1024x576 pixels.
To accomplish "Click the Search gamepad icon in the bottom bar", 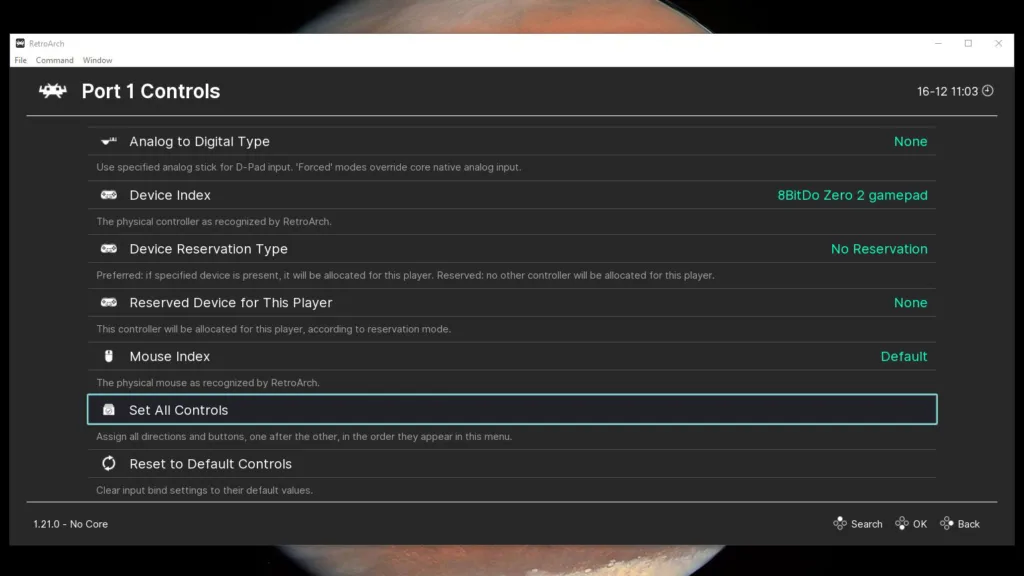I will pos(838,523).
